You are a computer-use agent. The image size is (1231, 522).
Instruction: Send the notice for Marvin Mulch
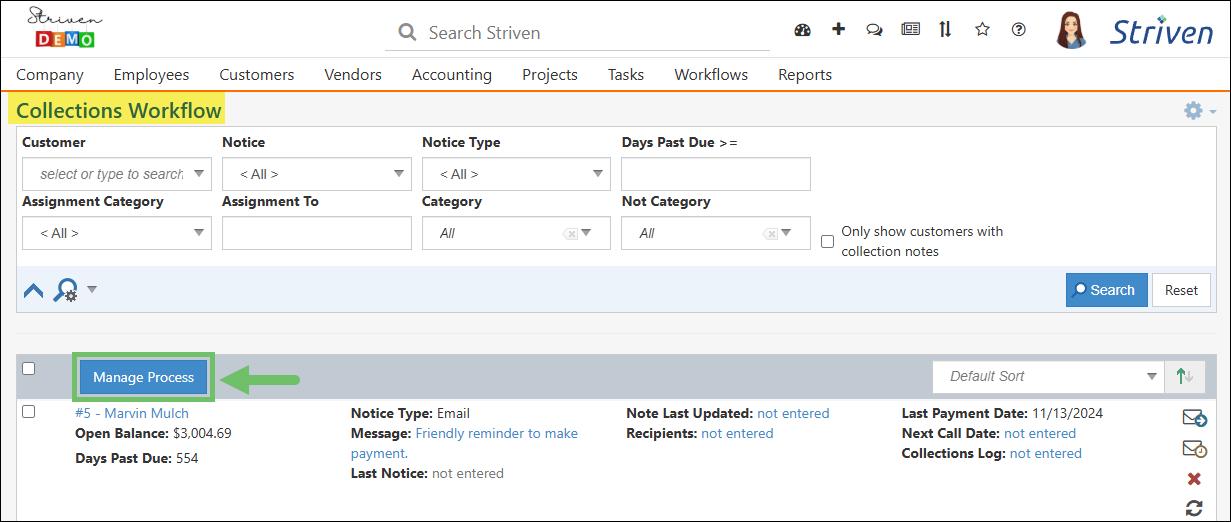(1194, 418)
